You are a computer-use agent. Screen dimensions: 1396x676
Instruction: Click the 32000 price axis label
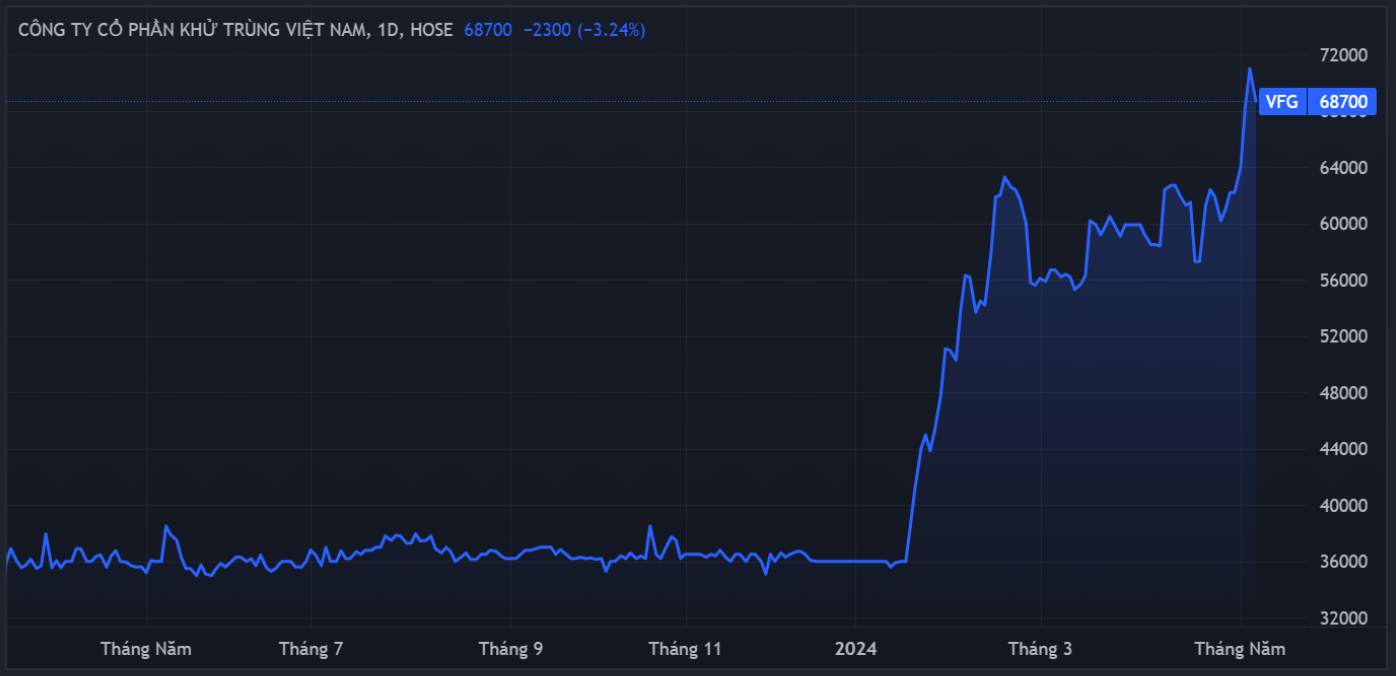point(1342,618)
